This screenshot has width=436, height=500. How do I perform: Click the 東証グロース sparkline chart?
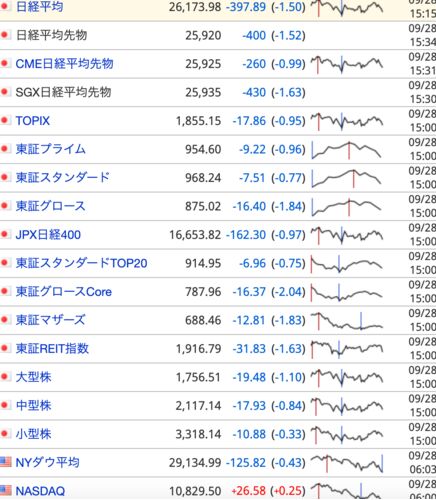point(347,207)
